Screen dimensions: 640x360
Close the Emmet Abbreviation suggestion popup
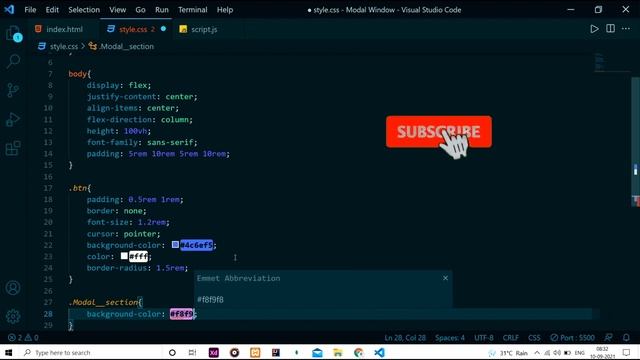445,278
